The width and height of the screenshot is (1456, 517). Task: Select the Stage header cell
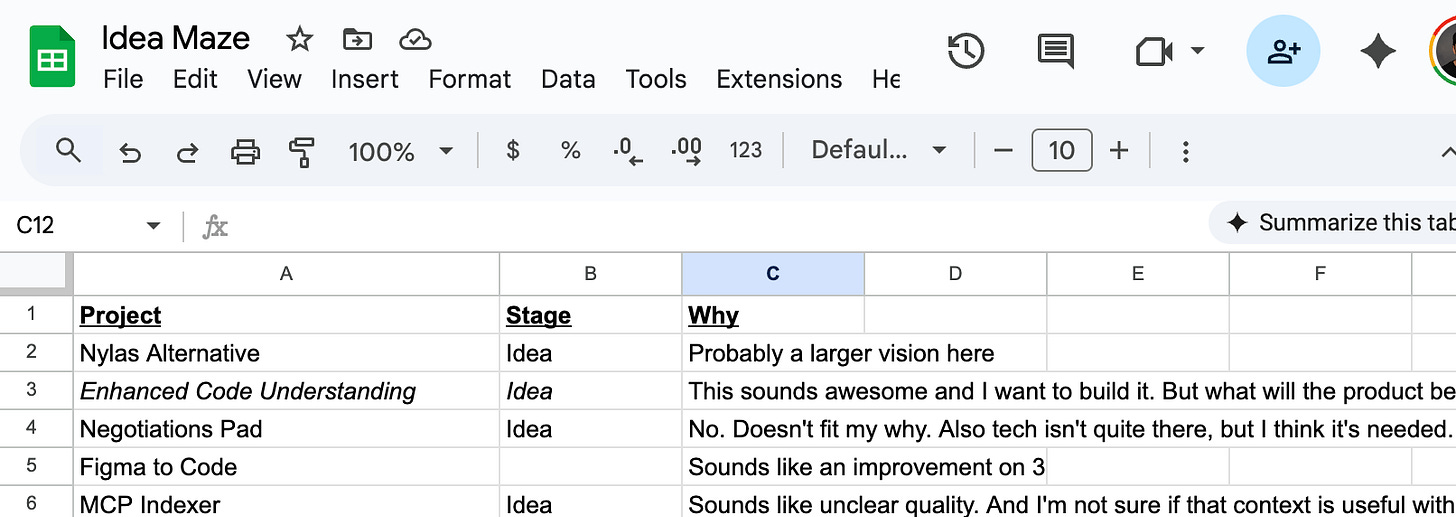point(590,315)
